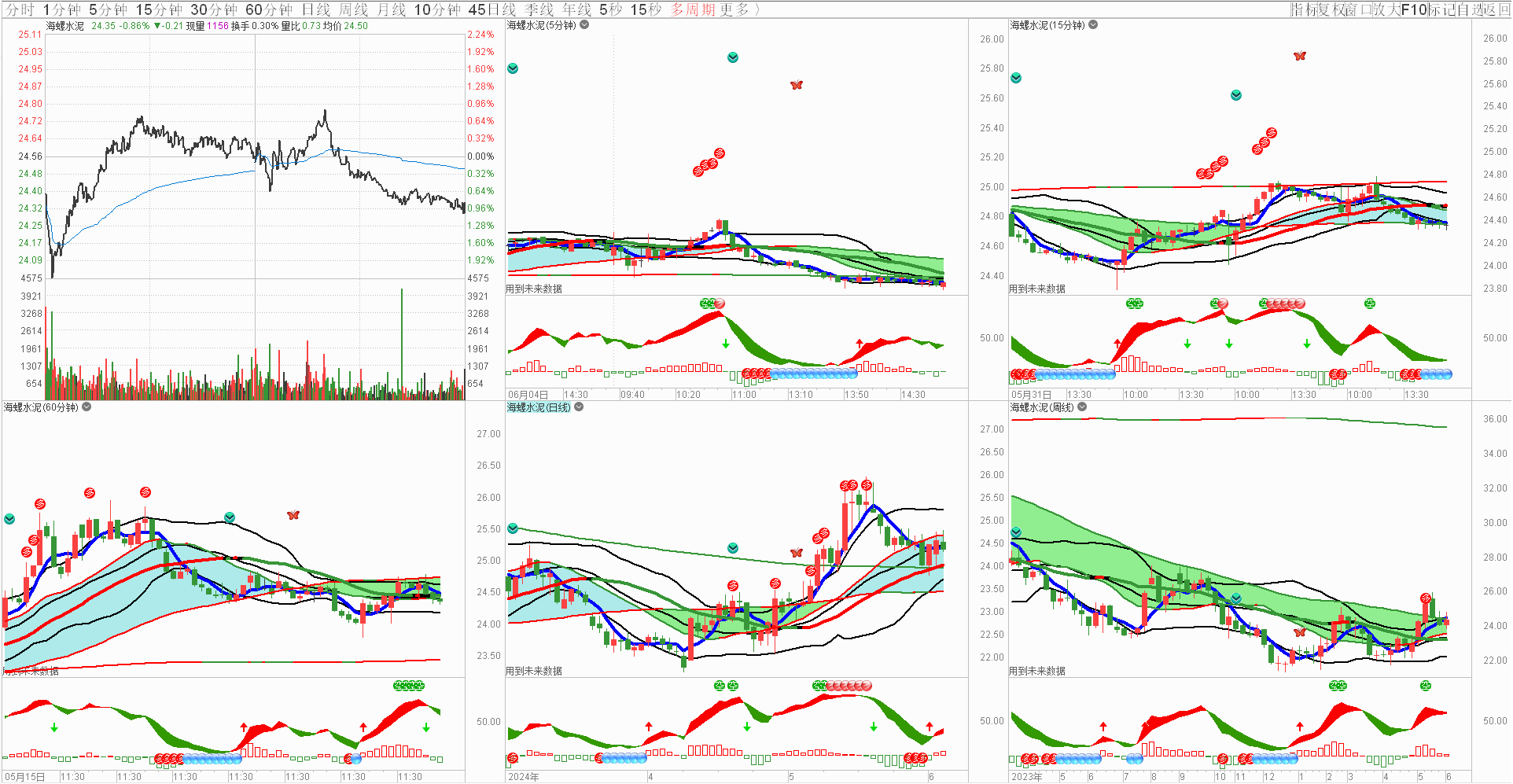The image size is (1513, 784).
Task: Click the 复权 adjustment button
Action: [x=1331, y=9]
